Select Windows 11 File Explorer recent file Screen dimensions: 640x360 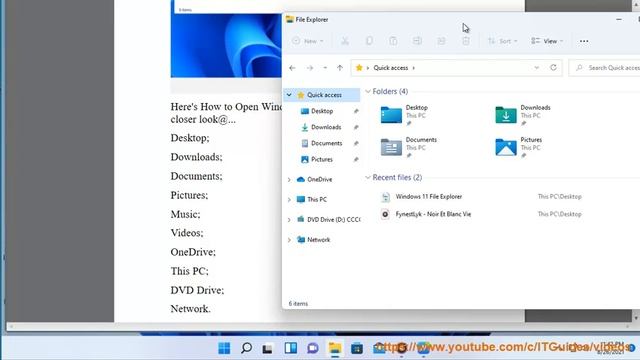pyautogui.click(x=429, y=197)
